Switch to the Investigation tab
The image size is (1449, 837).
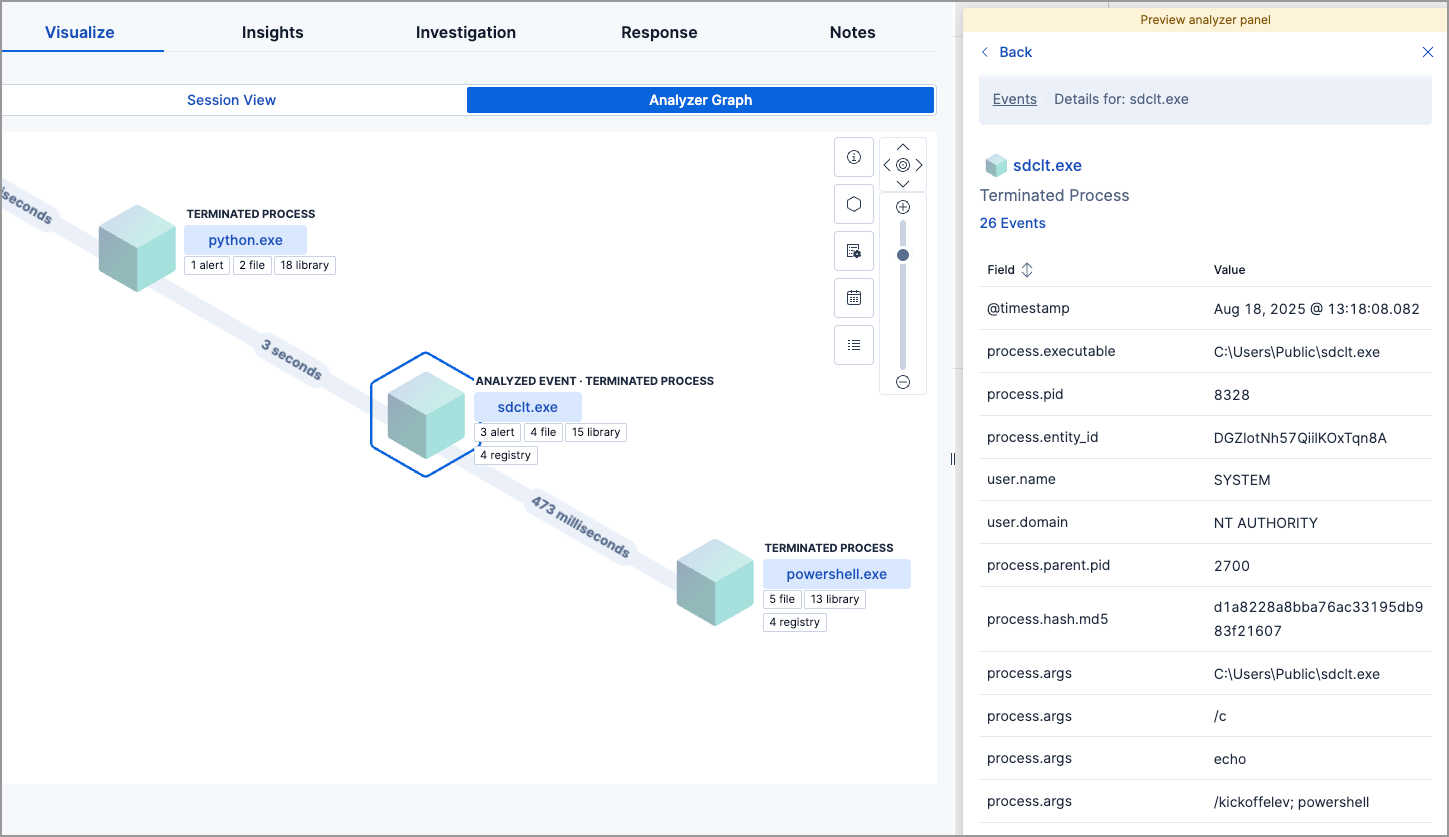pos(465,32)
